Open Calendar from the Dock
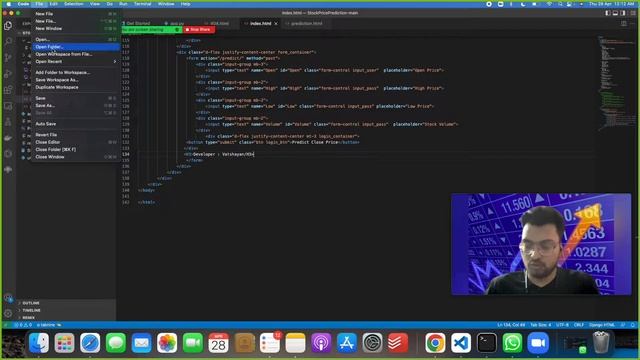 pyautogui.click(x=218, y=343)
